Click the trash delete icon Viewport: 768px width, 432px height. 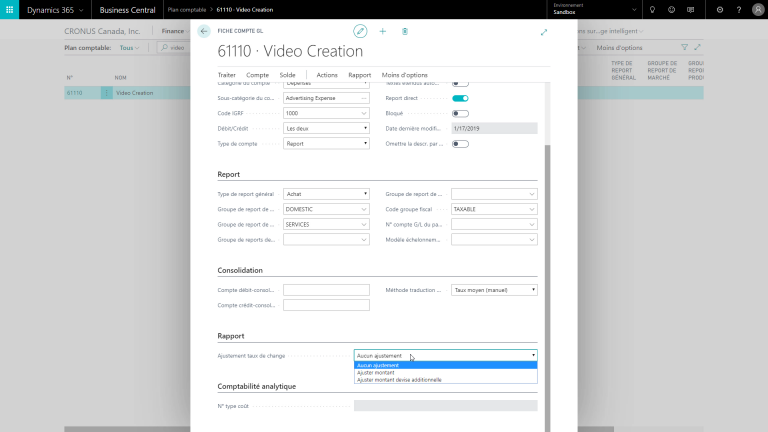[x=405, y=31]
